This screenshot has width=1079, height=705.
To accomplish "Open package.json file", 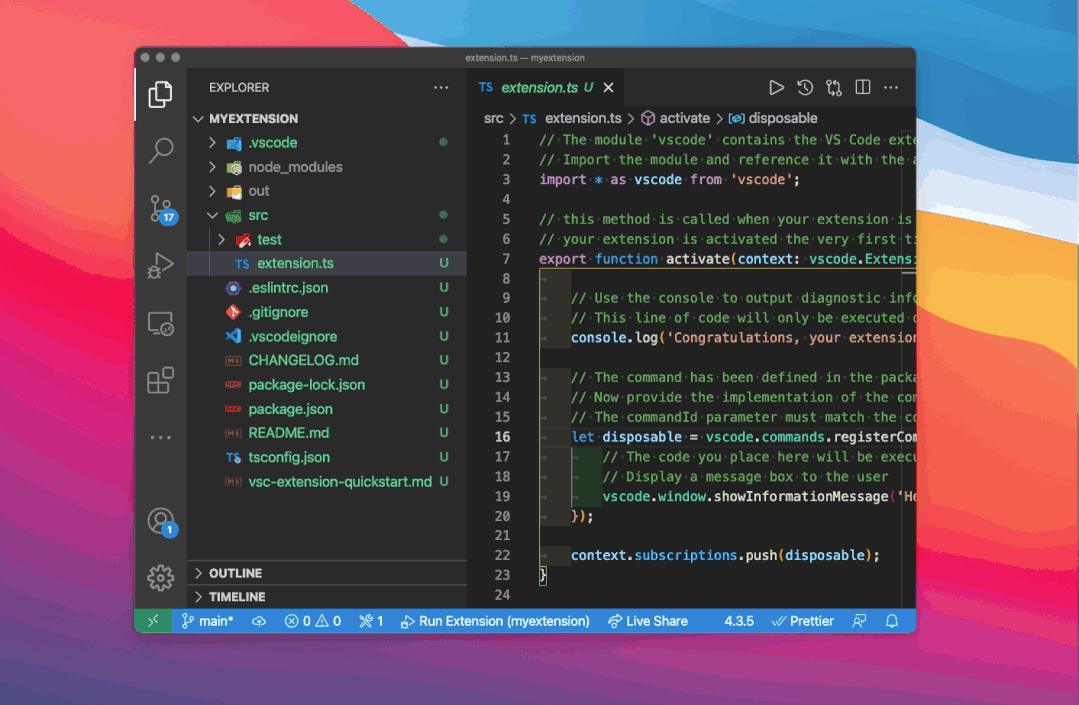I will [x=327, y=409].
